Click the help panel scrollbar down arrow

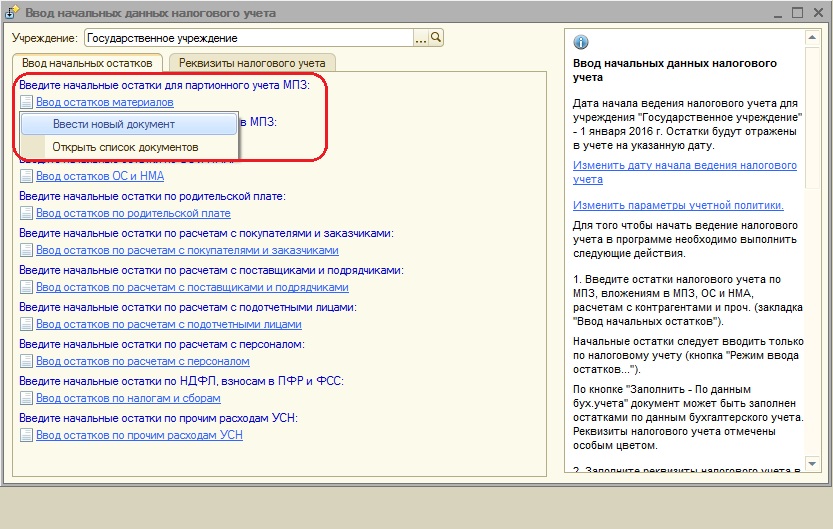click(x=810, y=465)
